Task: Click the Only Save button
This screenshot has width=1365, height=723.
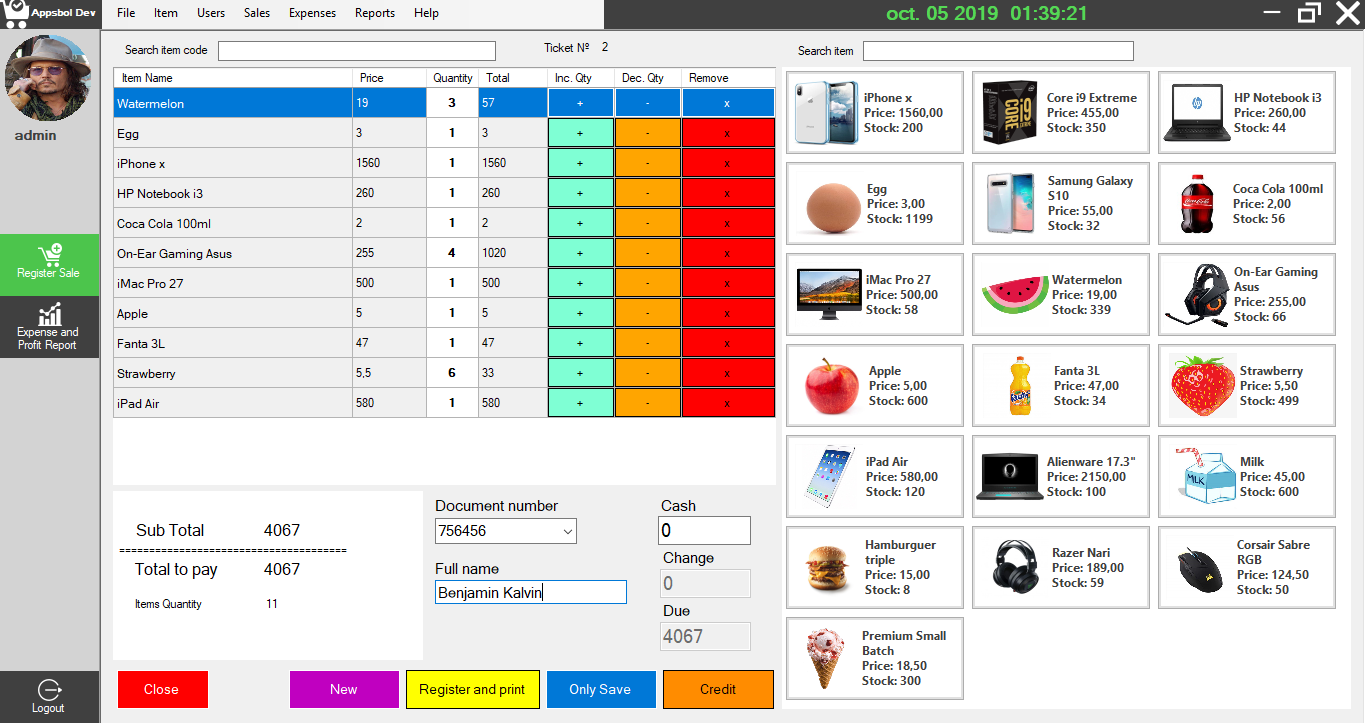Action: click(x=600, y=689)
